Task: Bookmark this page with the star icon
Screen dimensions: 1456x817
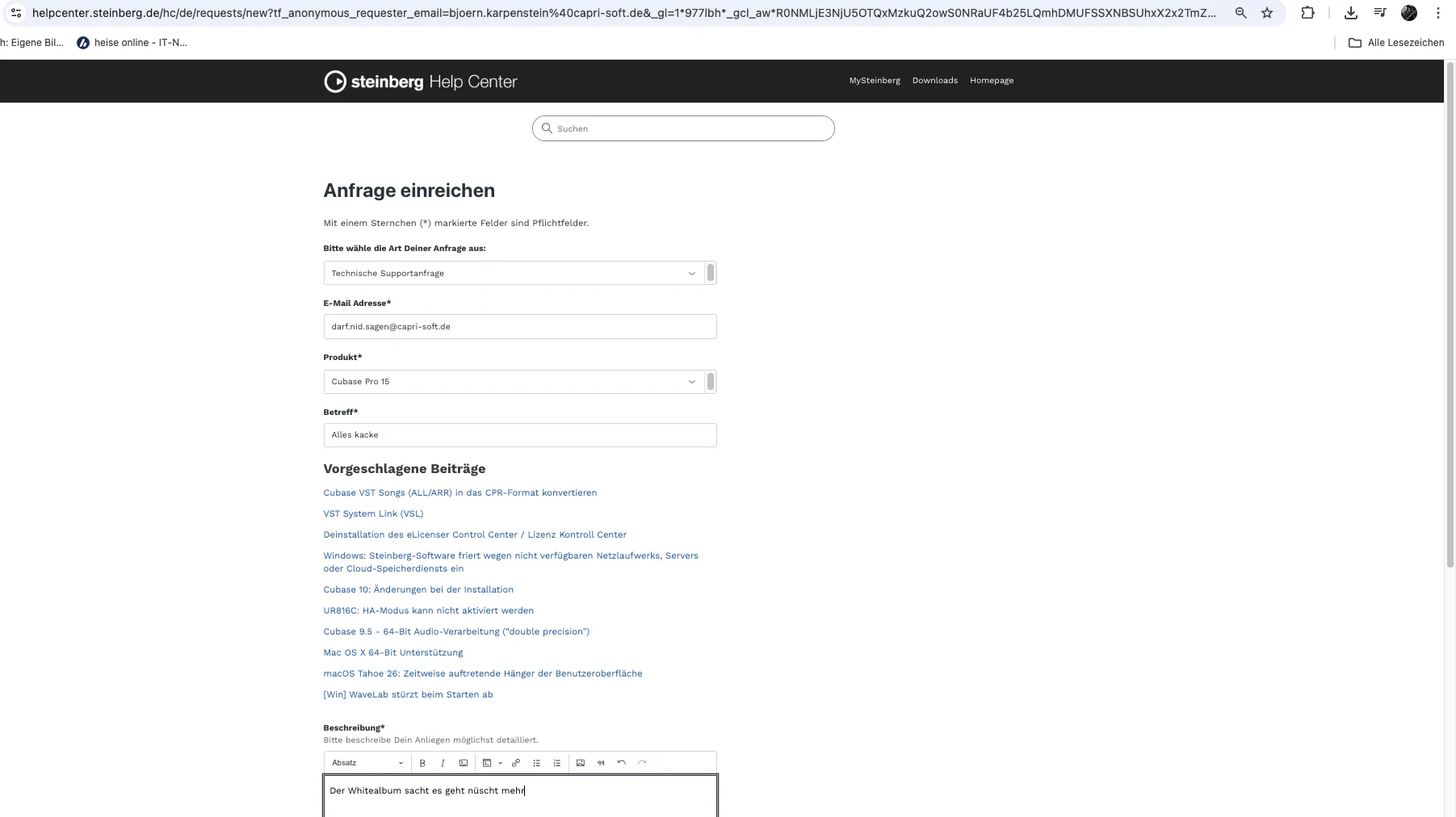Action: [1267, 13]
